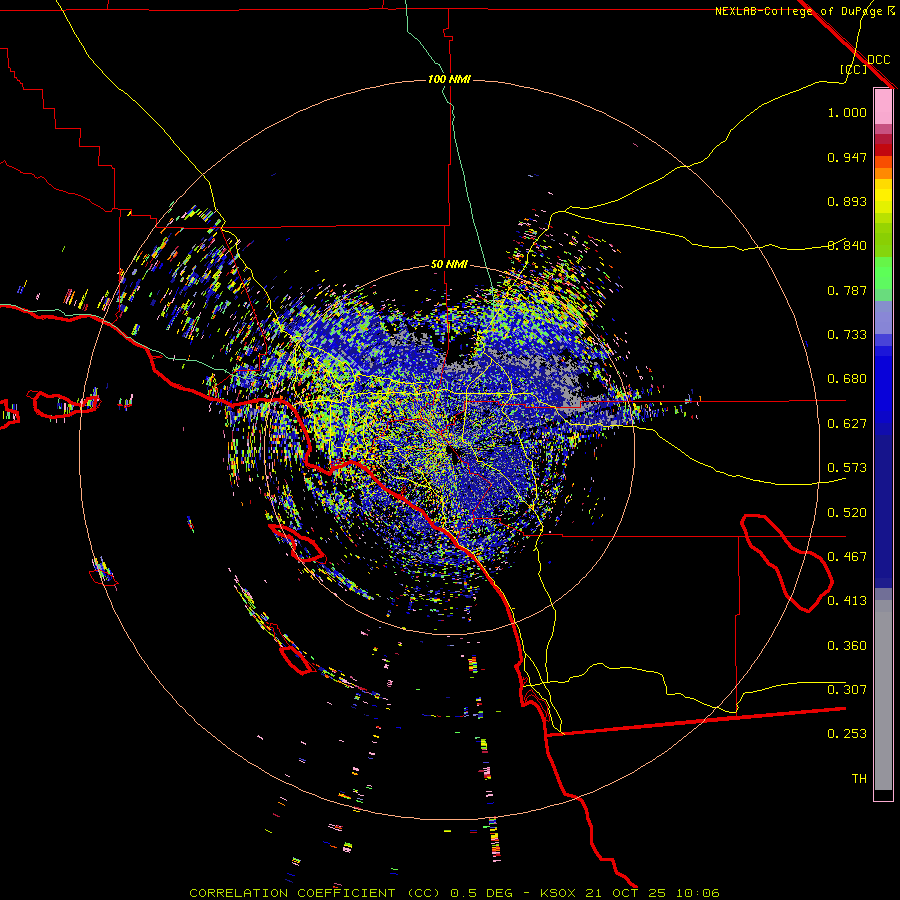Click the 0.413 scale value

[x=847, y=601]
